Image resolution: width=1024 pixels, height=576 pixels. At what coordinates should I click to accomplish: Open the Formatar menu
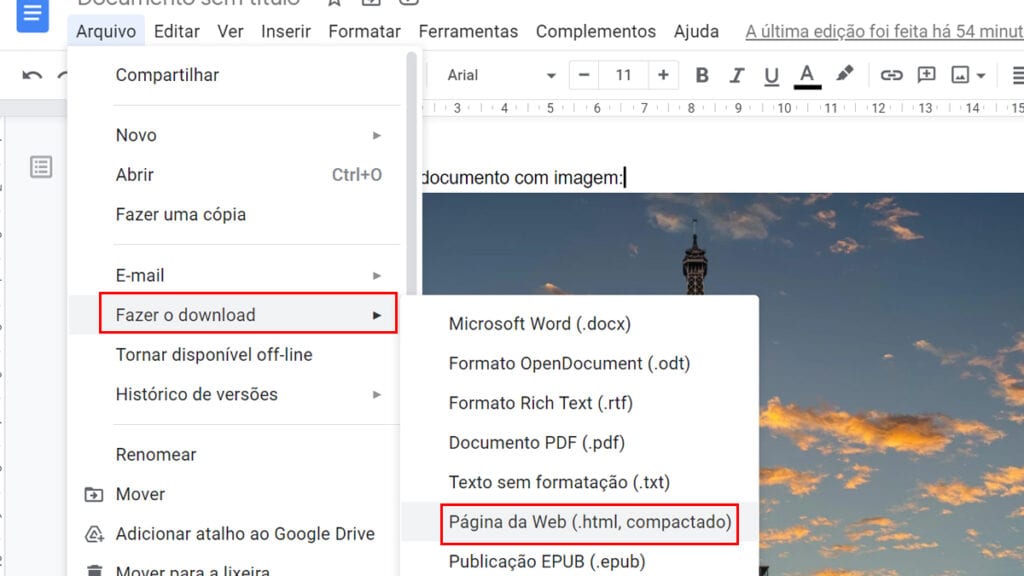click(364, 31)
